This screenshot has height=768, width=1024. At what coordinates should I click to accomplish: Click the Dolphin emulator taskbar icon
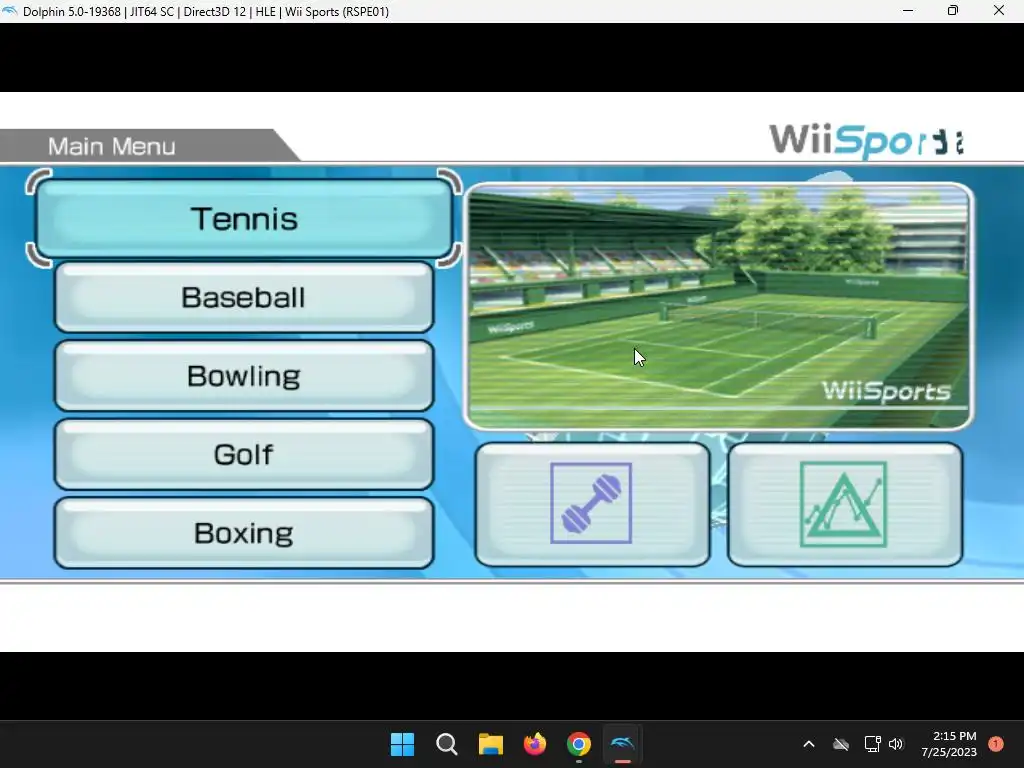(x=622, y=744)
